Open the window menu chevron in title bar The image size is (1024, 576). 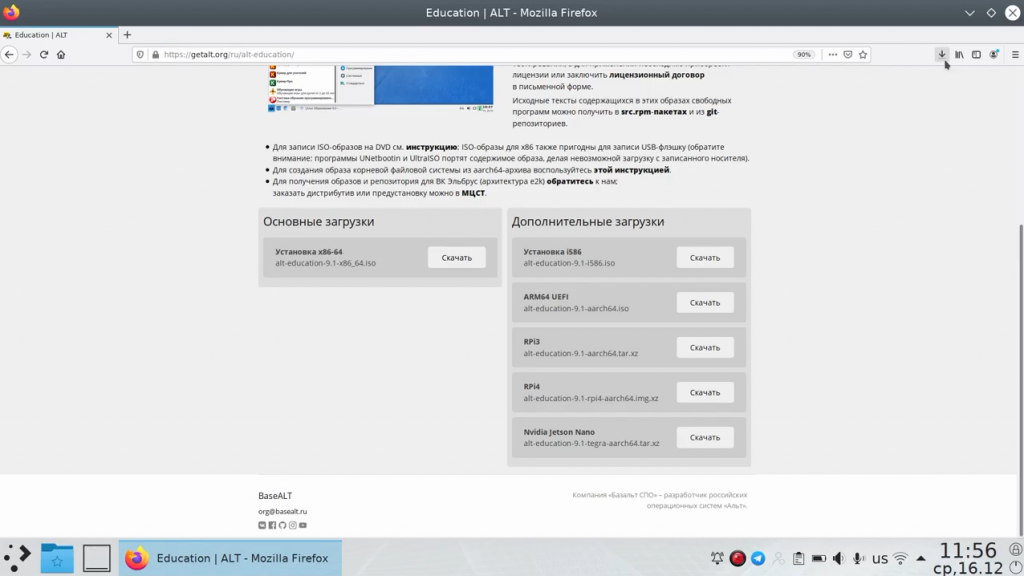970,13
